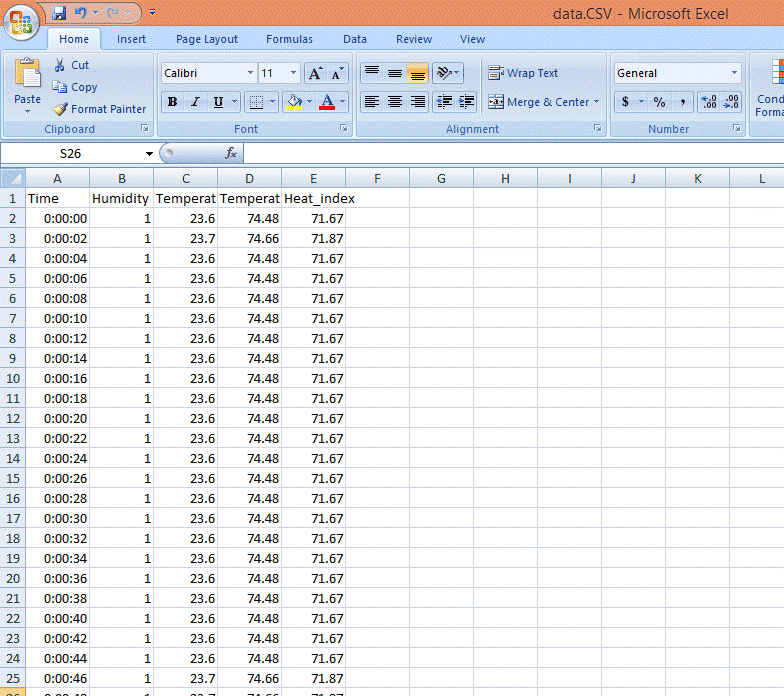This screenshot has height=696, width=784.
Task: Middle align cell contents
Action: (x=395, y=74)
